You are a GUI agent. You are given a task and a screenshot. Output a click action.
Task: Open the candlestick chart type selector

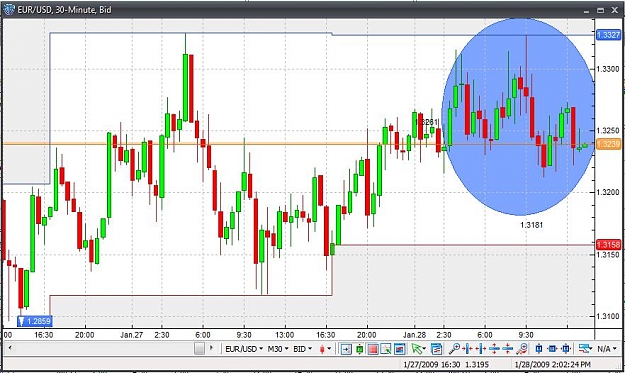pos(322,349)
